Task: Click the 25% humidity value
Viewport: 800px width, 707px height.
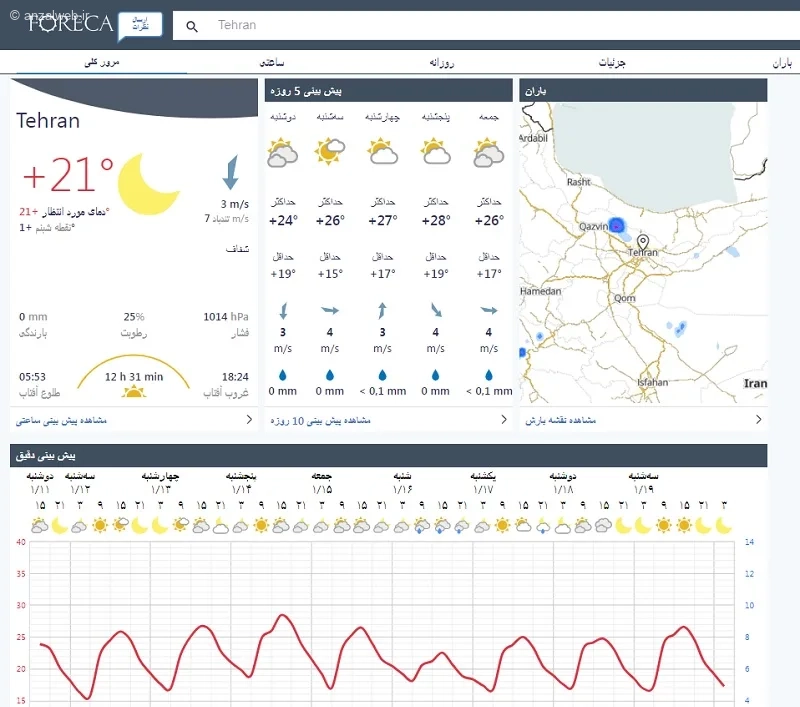Action: coord(134,317)
